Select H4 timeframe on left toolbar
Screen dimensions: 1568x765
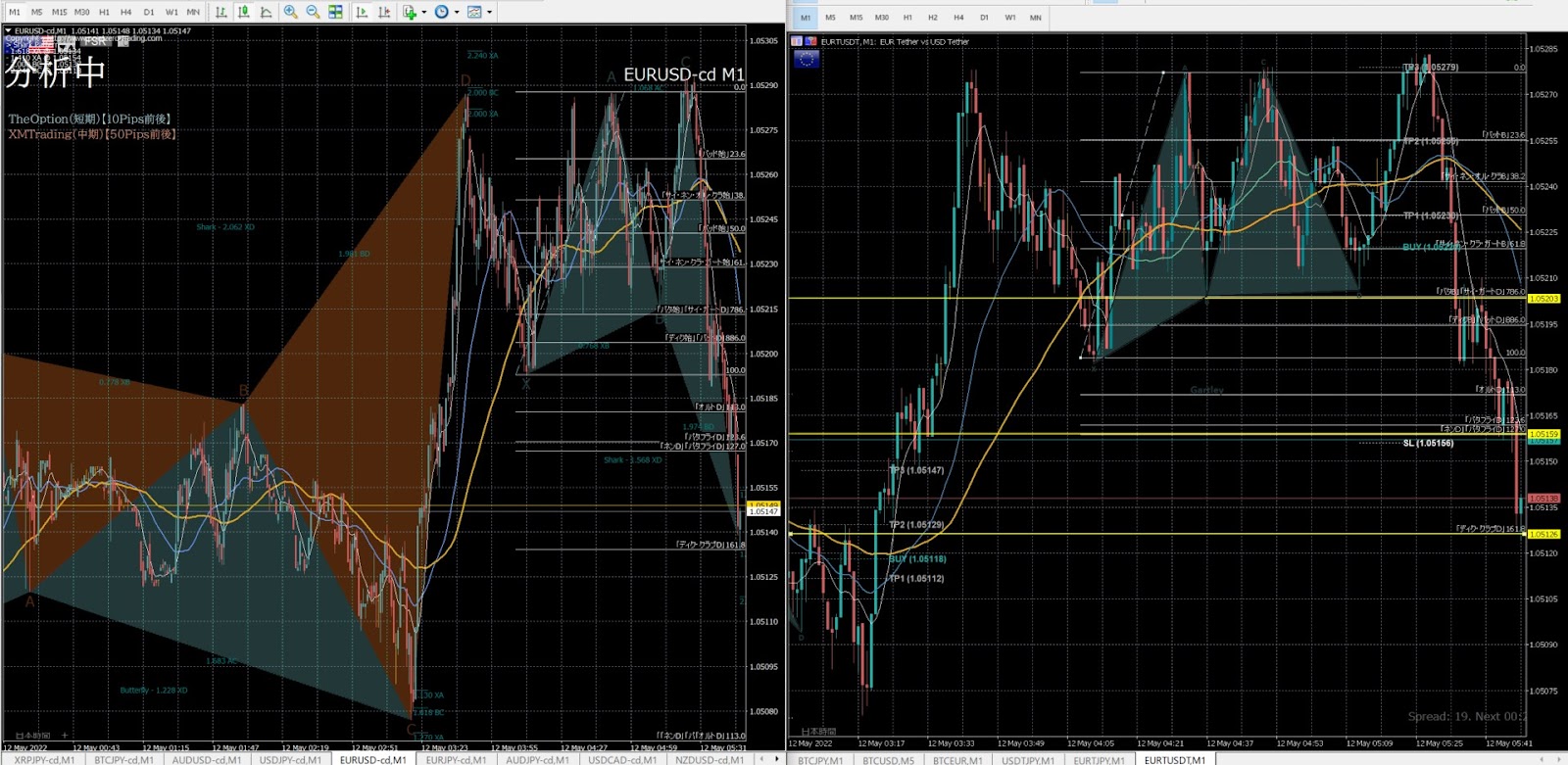pyautogui.click(x=125, y=12)
